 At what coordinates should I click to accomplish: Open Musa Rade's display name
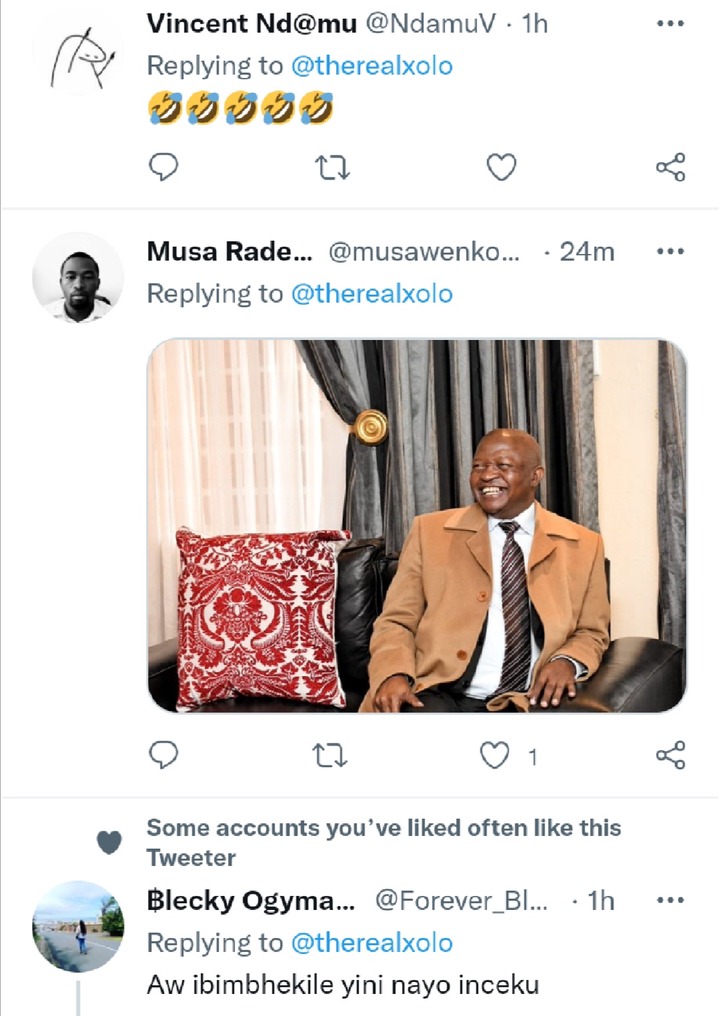point(229,252)
